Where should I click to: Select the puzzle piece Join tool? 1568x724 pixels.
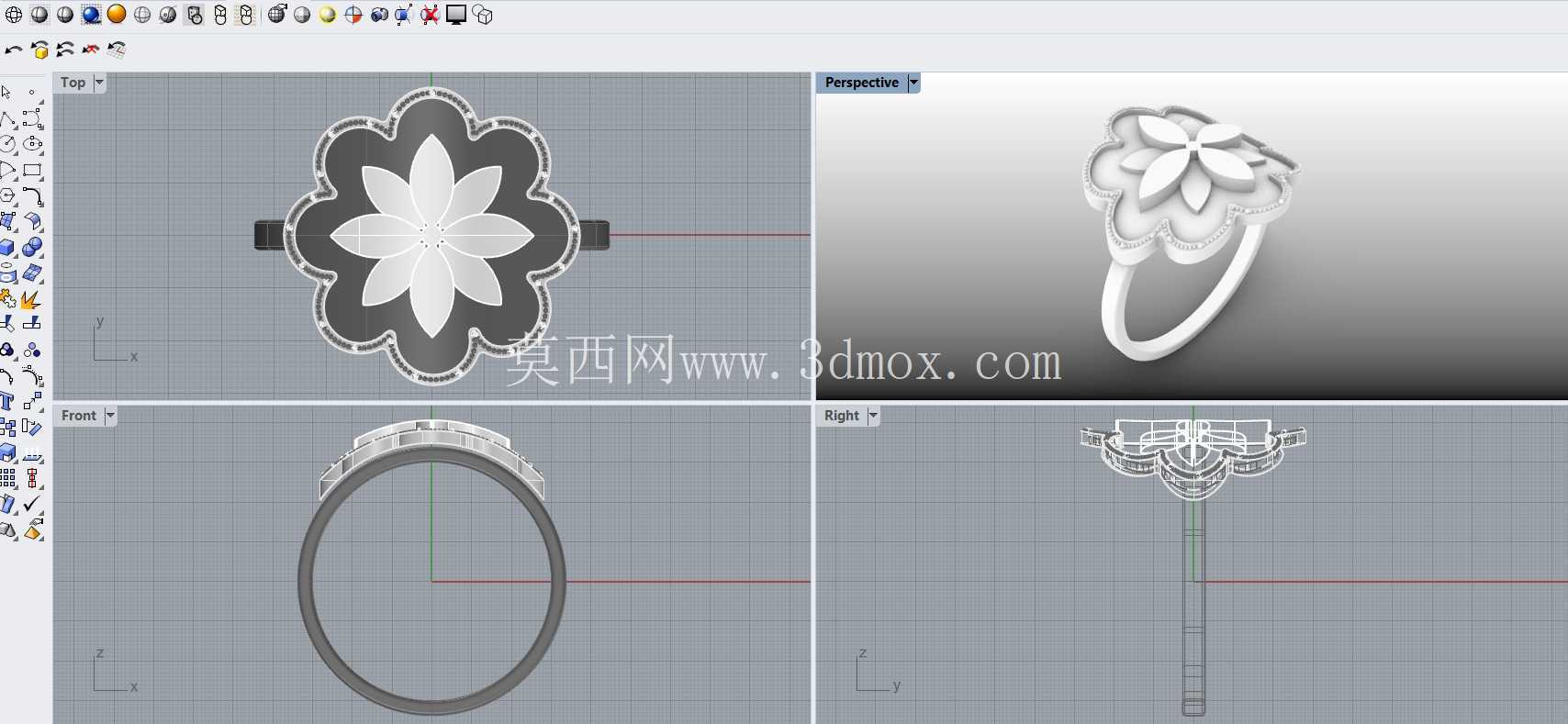click(8, 299)
